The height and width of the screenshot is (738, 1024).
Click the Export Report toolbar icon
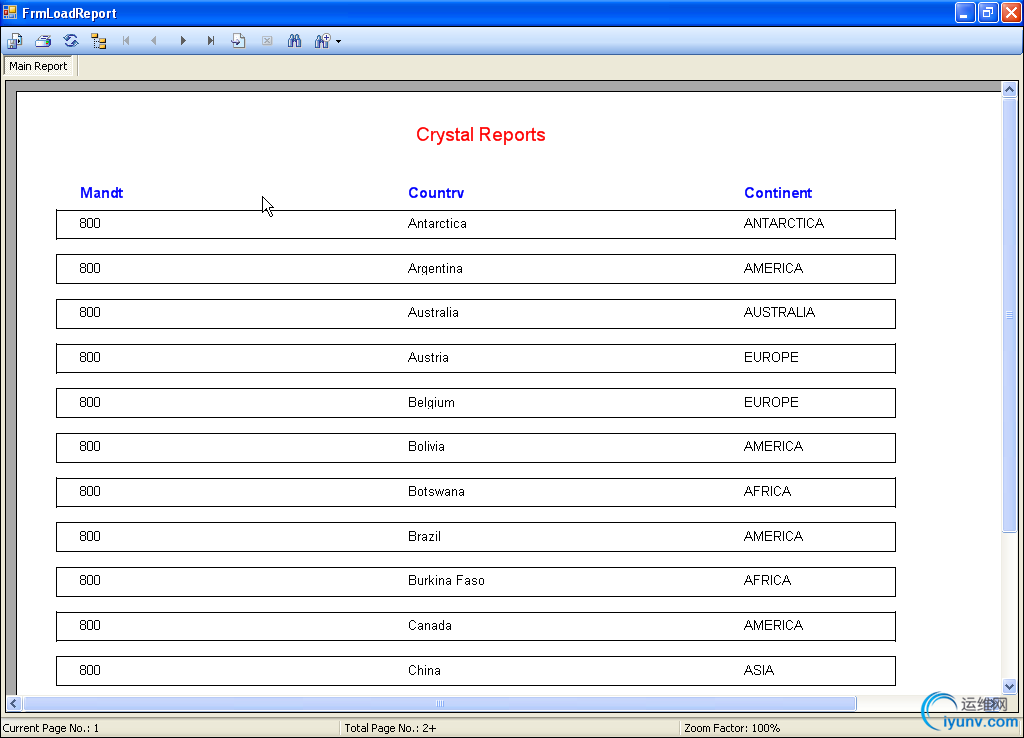[x=15, y=41]
